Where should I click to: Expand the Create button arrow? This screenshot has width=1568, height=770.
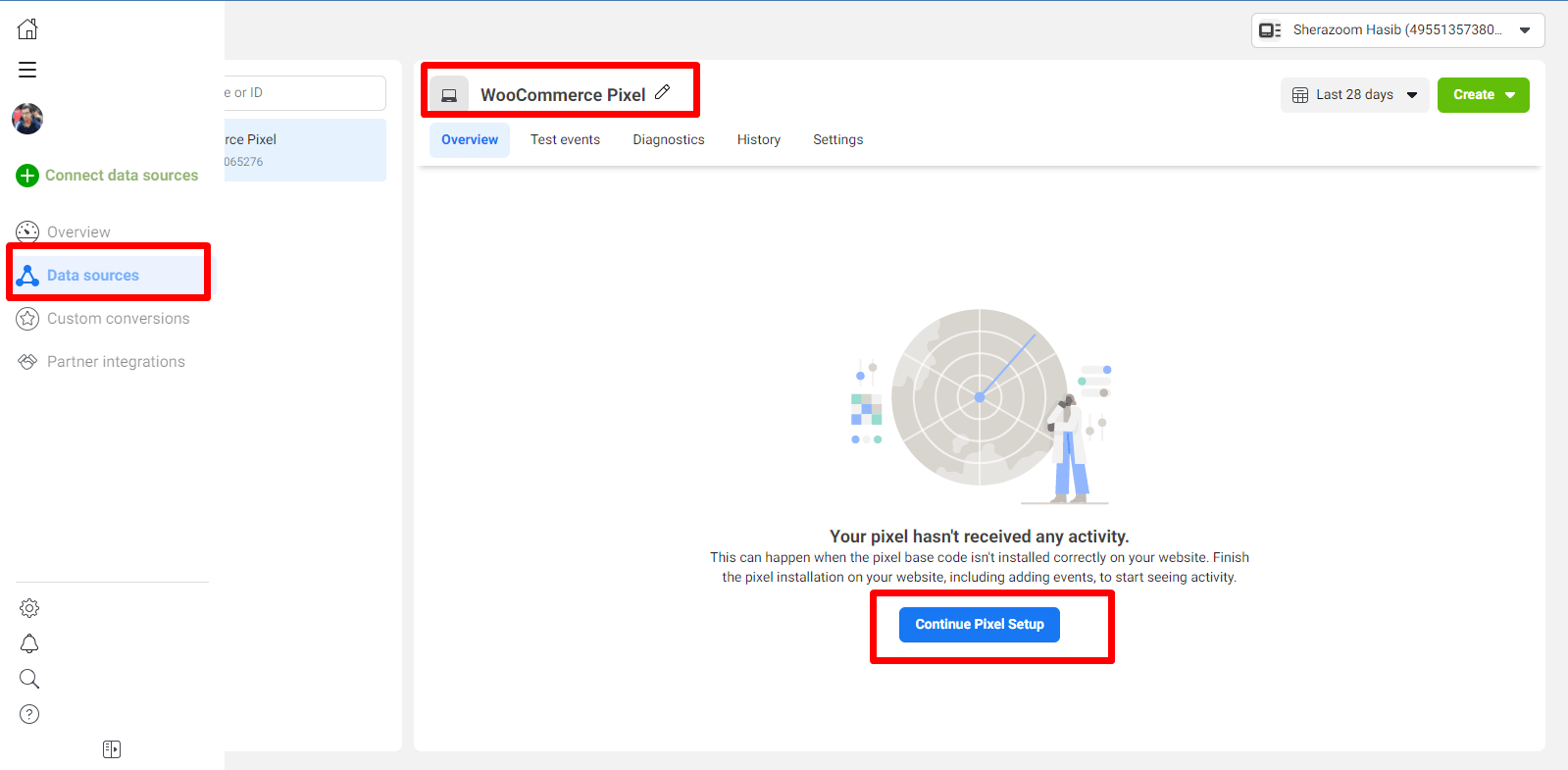1510,95
